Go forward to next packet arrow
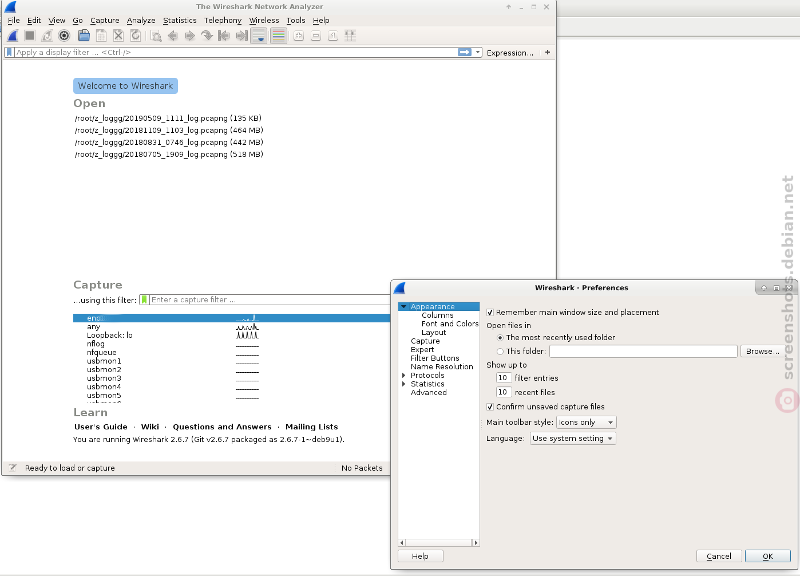Viewport: 800px width, 576px height. [190, 36]
